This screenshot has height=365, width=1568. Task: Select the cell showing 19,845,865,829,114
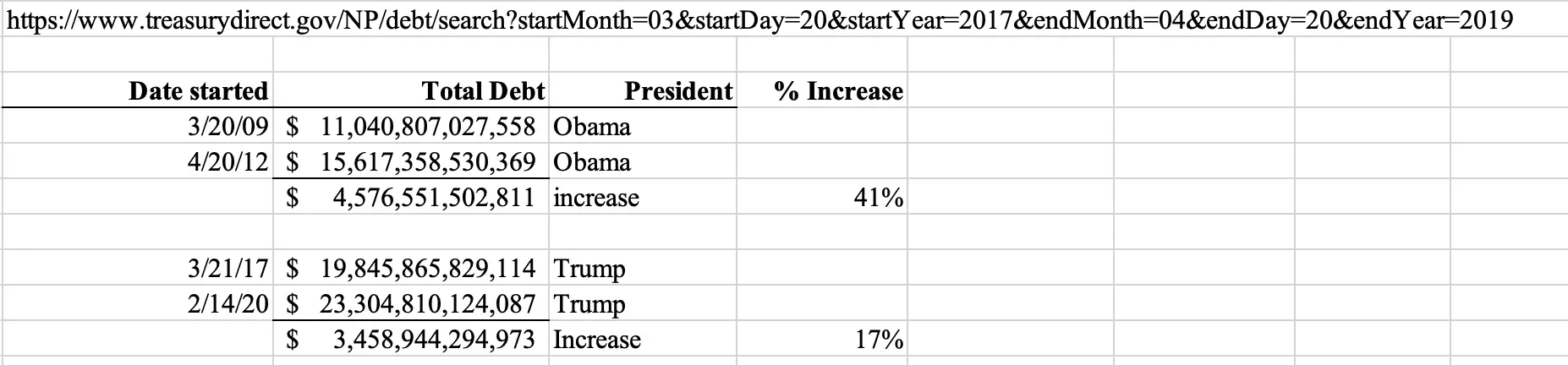427,269
